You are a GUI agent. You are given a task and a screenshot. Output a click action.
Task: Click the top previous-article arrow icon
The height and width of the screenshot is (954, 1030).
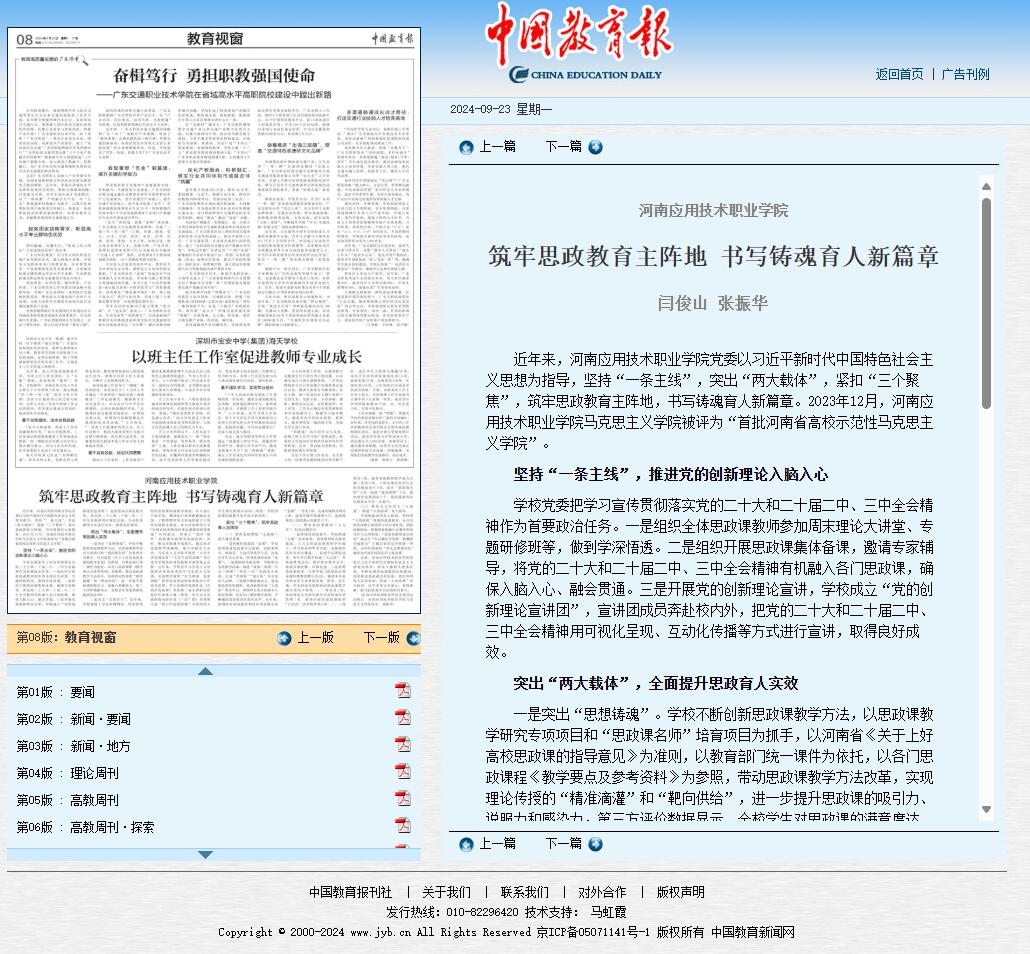click(466, 147)
